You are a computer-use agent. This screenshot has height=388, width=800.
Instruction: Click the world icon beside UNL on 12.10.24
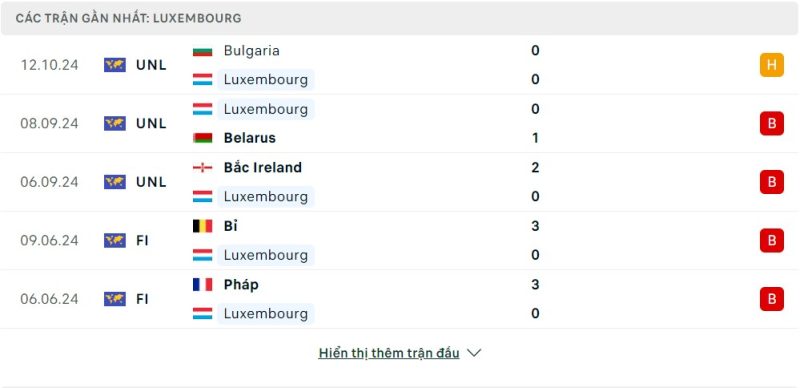point(115,65)
